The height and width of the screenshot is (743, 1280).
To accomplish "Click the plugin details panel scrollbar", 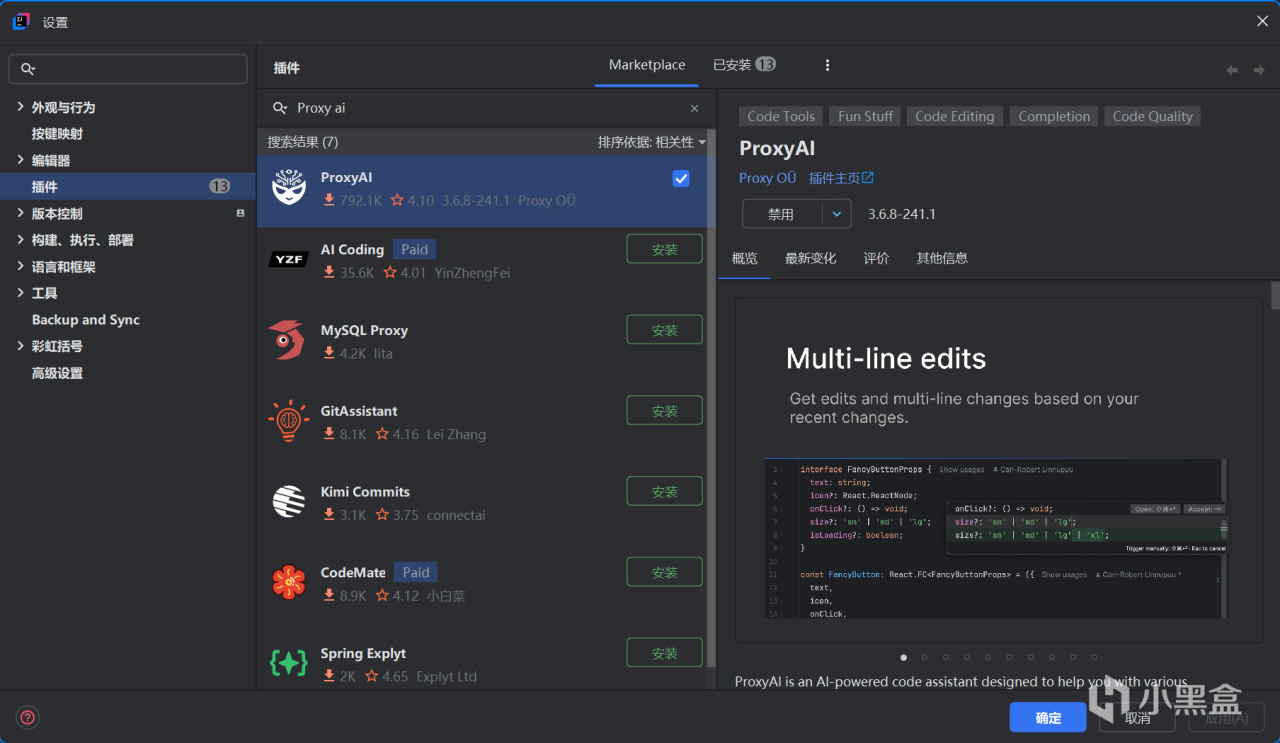I will point(1275,296).
